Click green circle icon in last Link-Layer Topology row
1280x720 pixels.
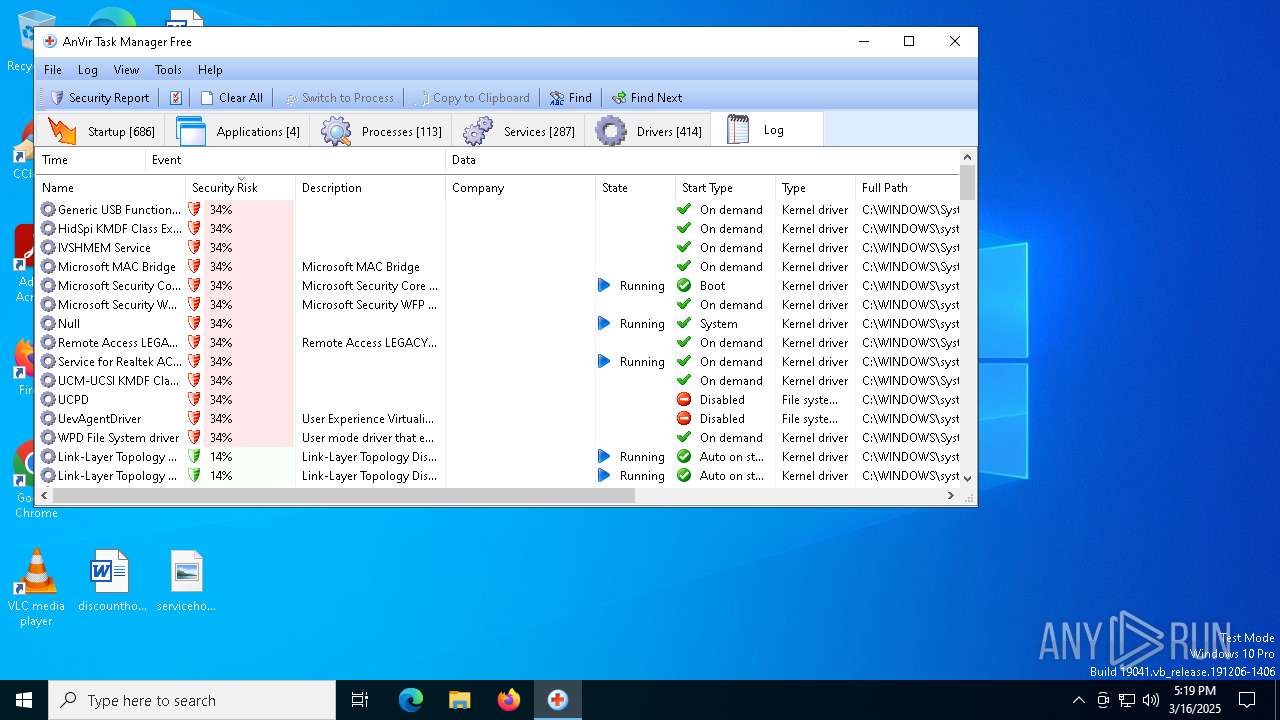tap(684, 476)
